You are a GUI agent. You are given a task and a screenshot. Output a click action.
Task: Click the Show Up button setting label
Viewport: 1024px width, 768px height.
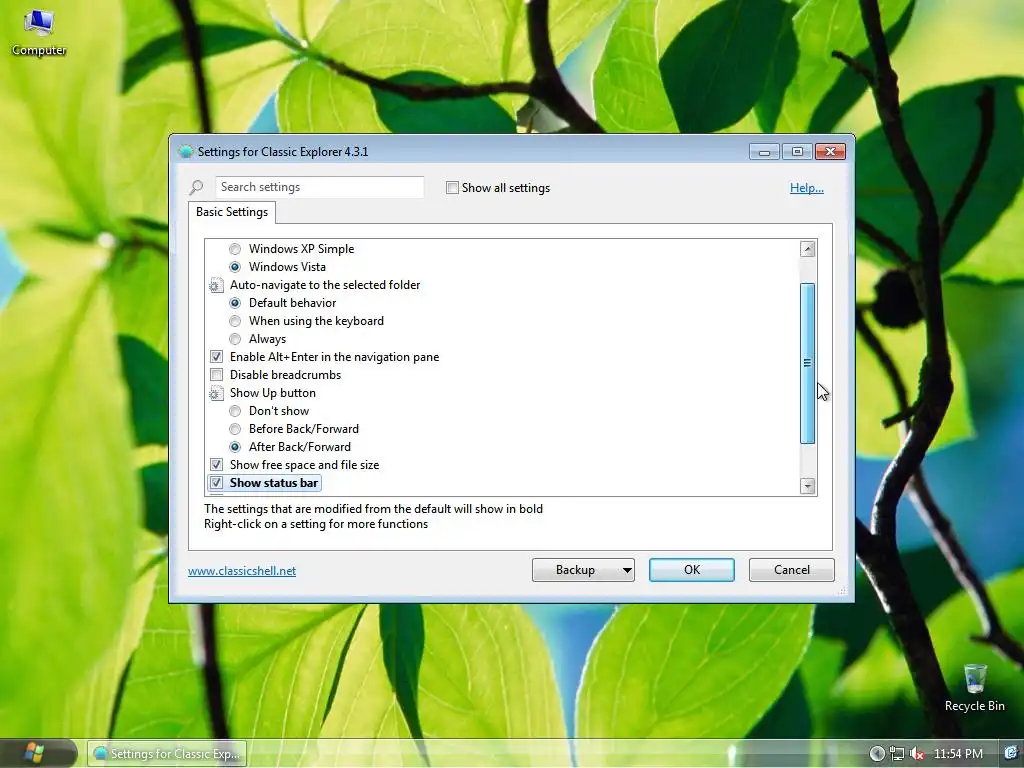click(272, 392)
